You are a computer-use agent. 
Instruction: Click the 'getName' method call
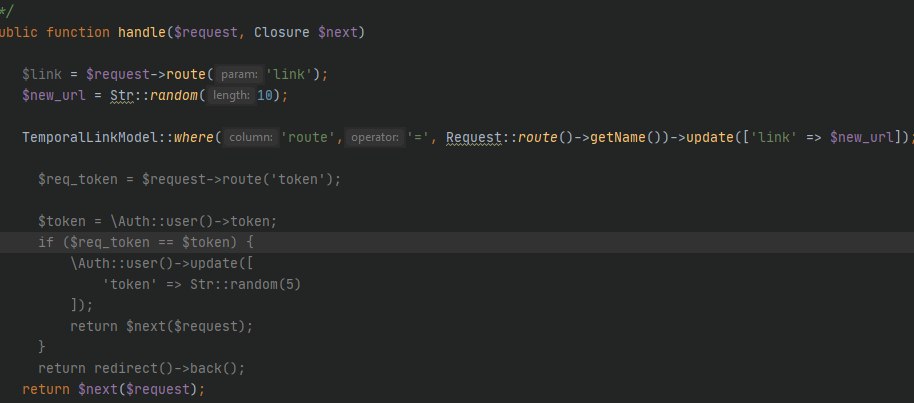[x=618, y=138]
